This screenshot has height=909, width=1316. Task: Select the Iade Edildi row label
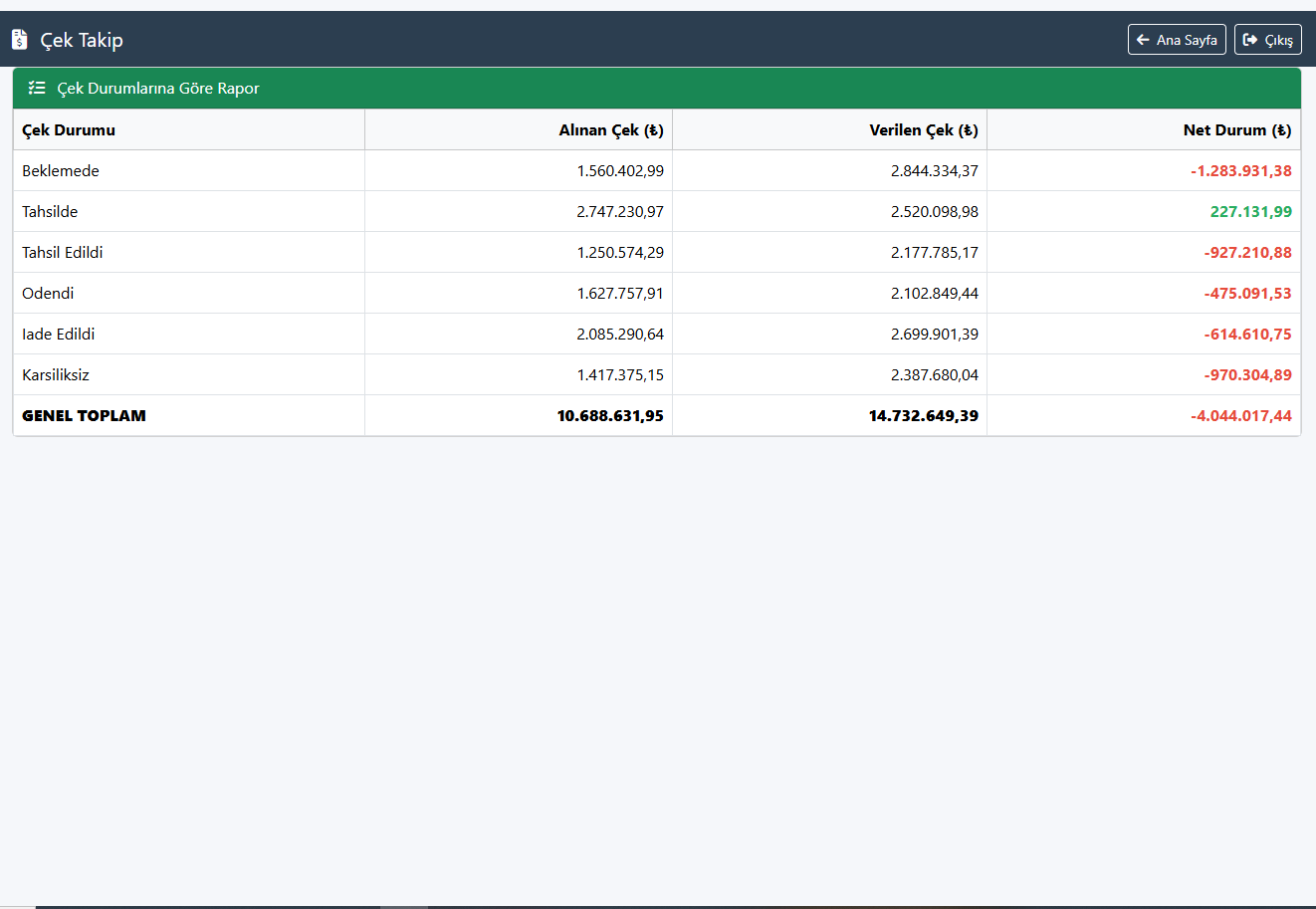click(59, 335)
